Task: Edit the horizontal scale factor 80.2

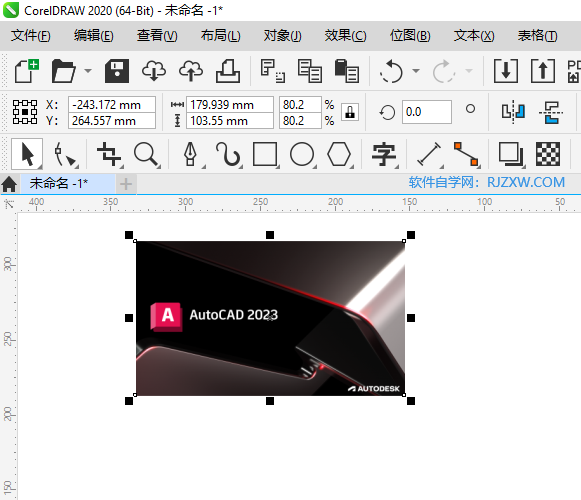Action: click(x=300, y=105)
